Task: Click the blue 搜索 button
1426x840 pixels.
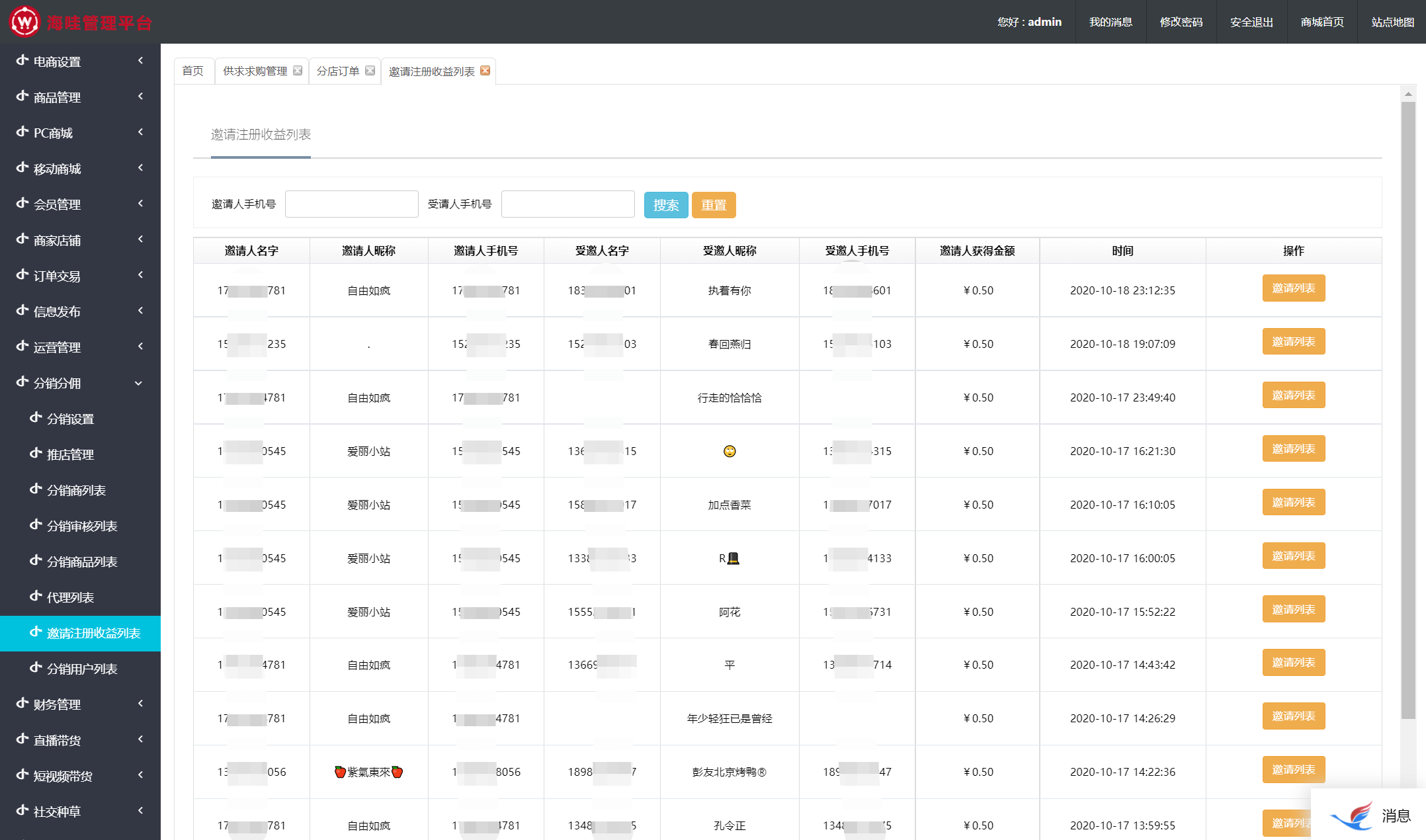Action: 666,205
